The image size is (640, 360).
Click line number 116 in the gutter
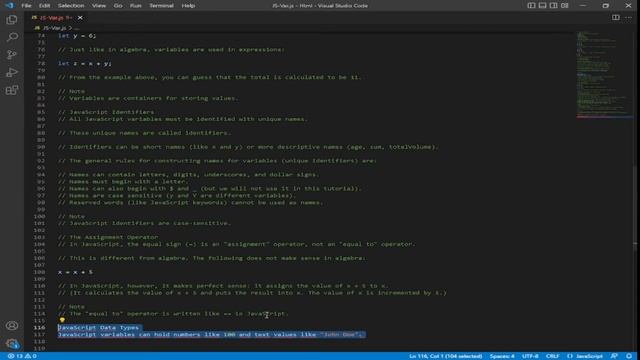pyautogui.click(x=40, y=327)
